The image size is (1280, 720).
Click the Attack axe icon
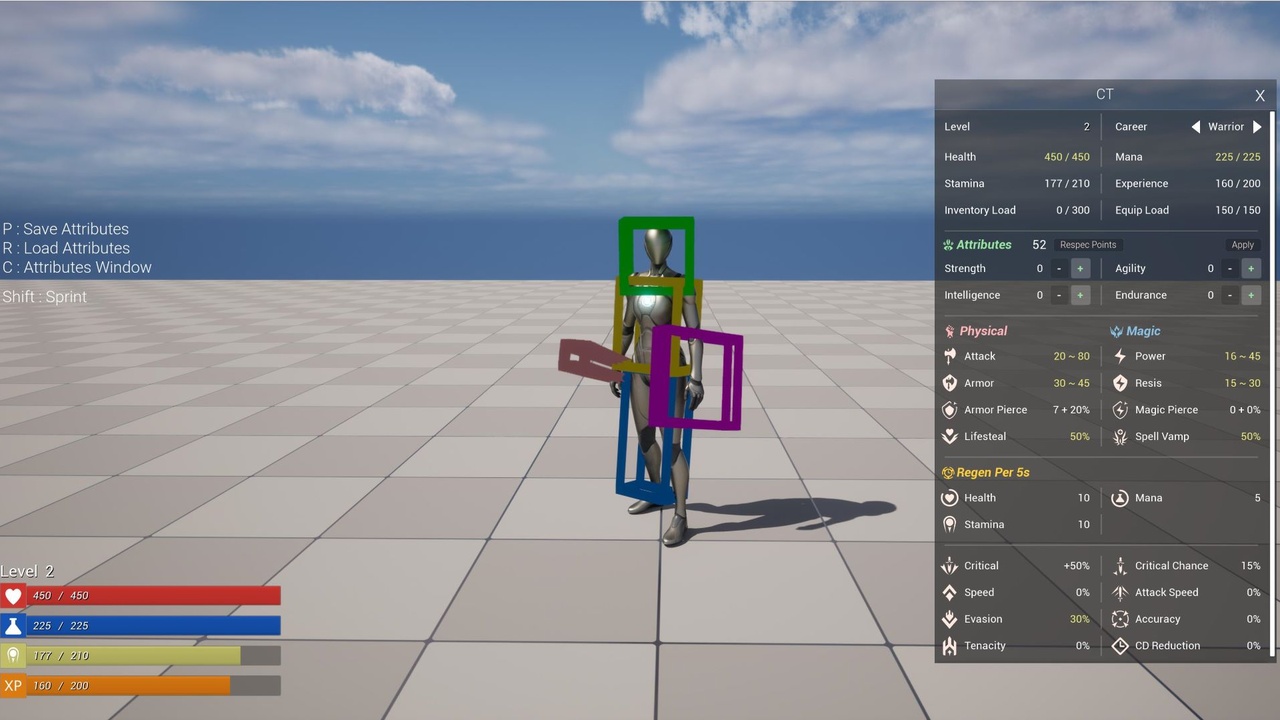tap(950, 356)
